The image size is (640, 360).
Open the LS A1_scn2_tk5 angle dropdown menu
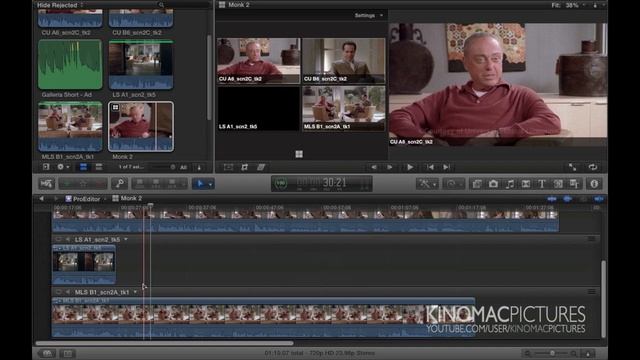(126, 239)
